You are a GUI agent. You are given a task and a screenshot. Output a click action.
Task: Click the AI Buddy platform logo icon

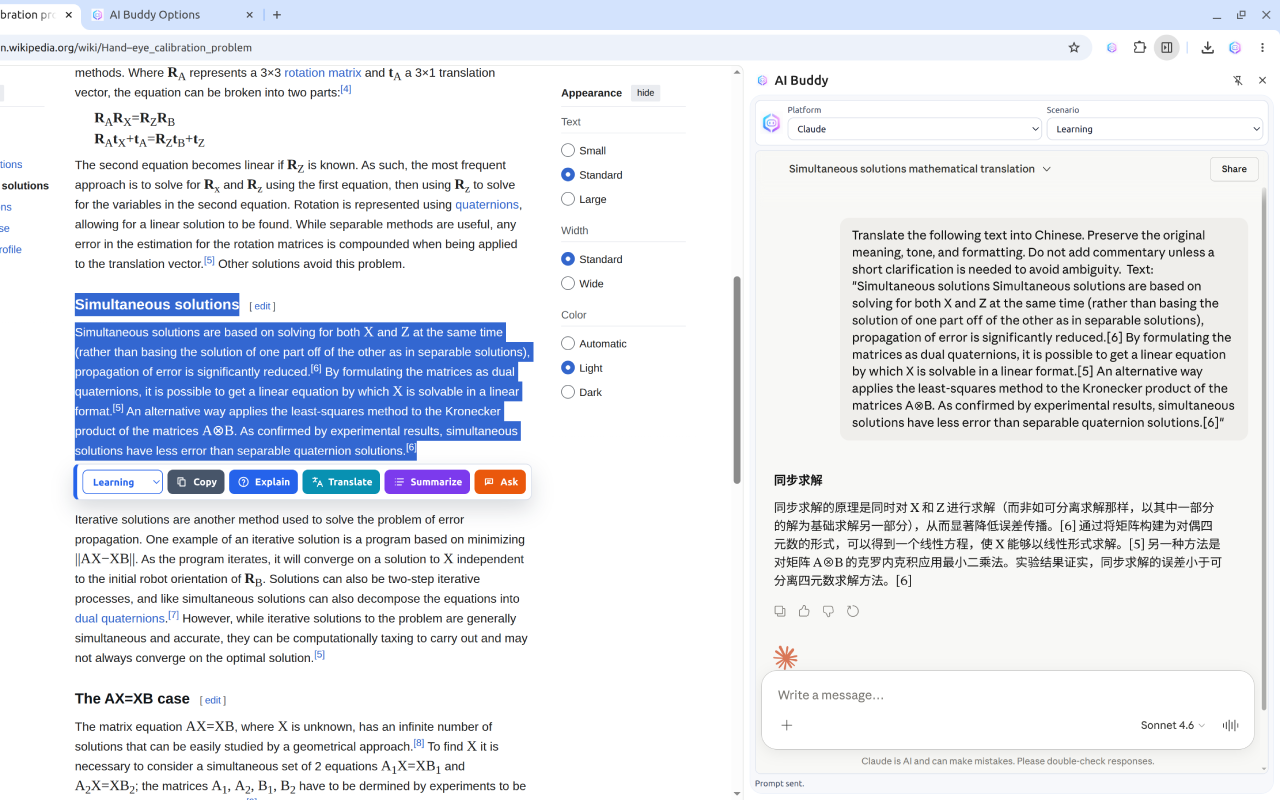771,123
